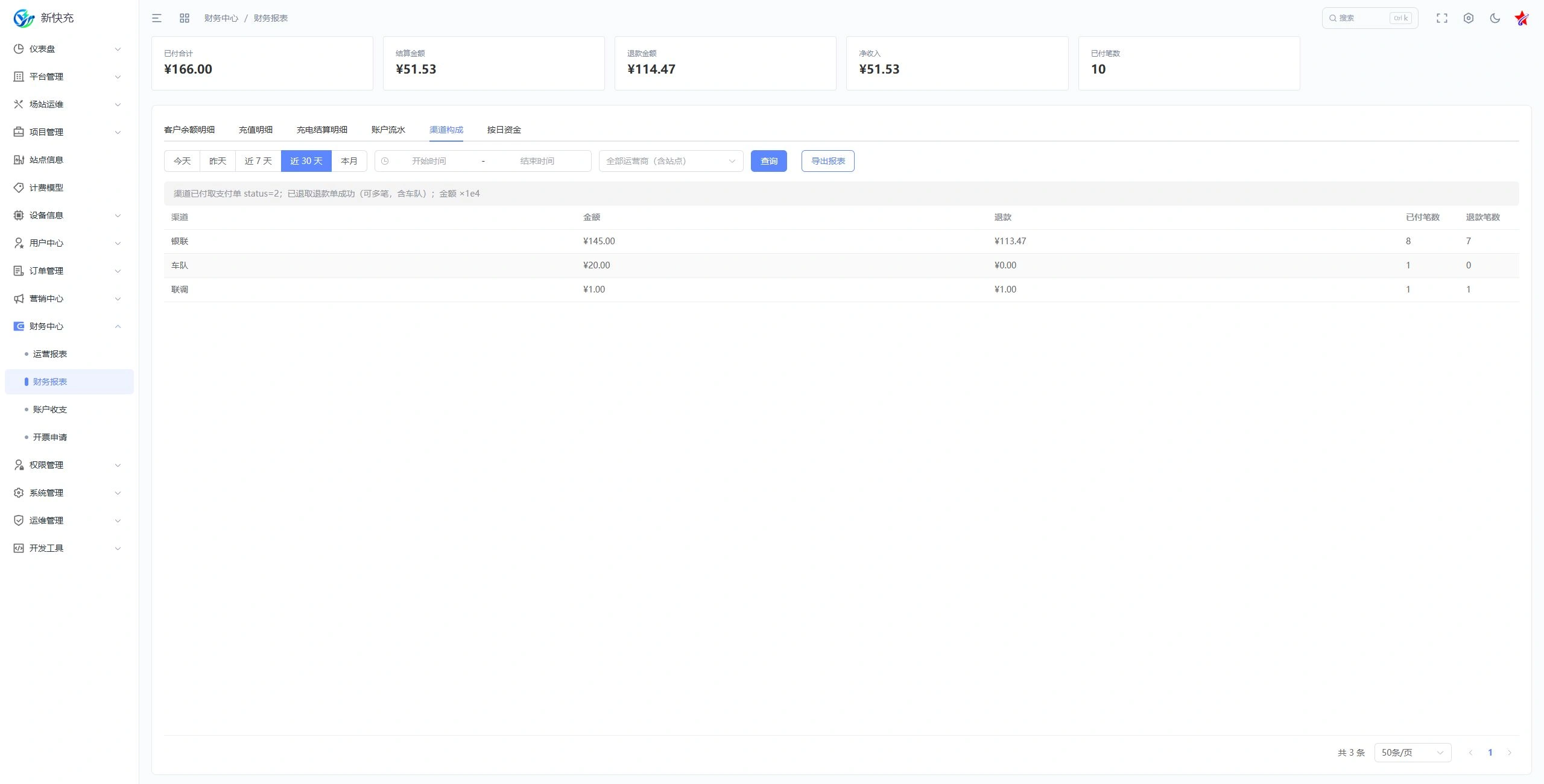Image resolution: width=1544 pixels, height=784 pixels.
Task: Click the 结束时间 date input
Action: point(537,161)
